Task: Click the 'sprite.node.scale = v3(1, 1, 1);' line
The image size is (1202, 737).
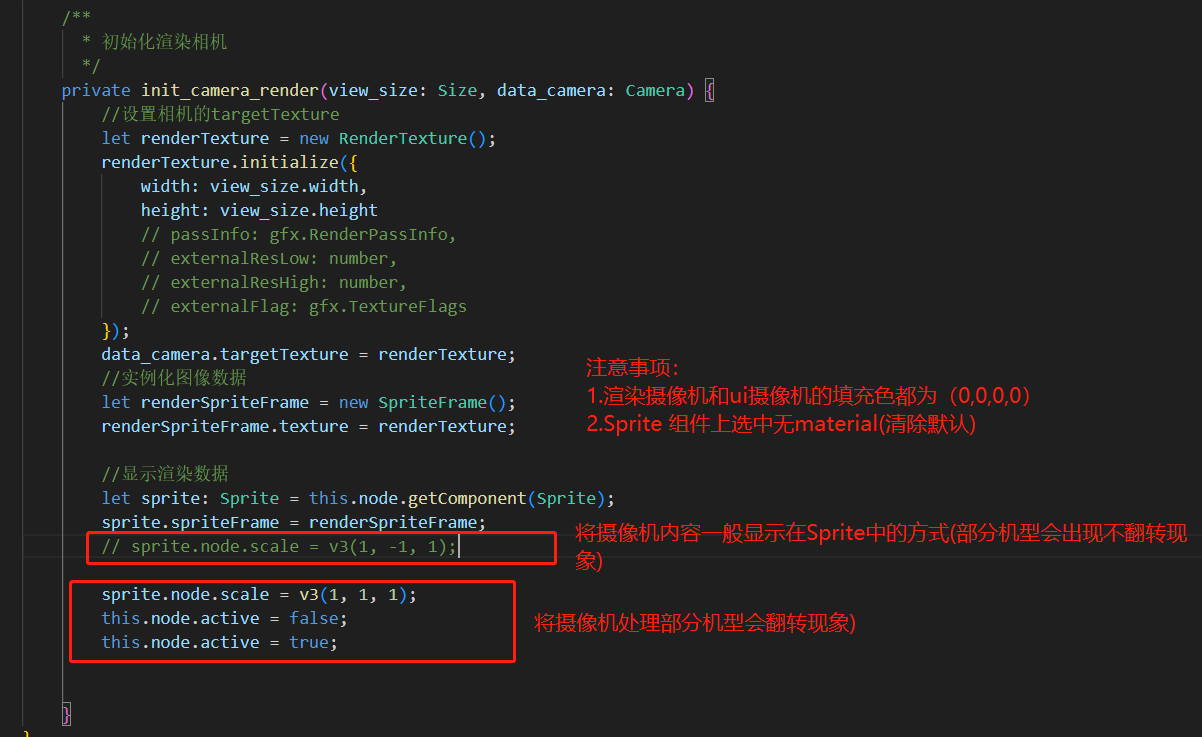Action: pos(259,594)
